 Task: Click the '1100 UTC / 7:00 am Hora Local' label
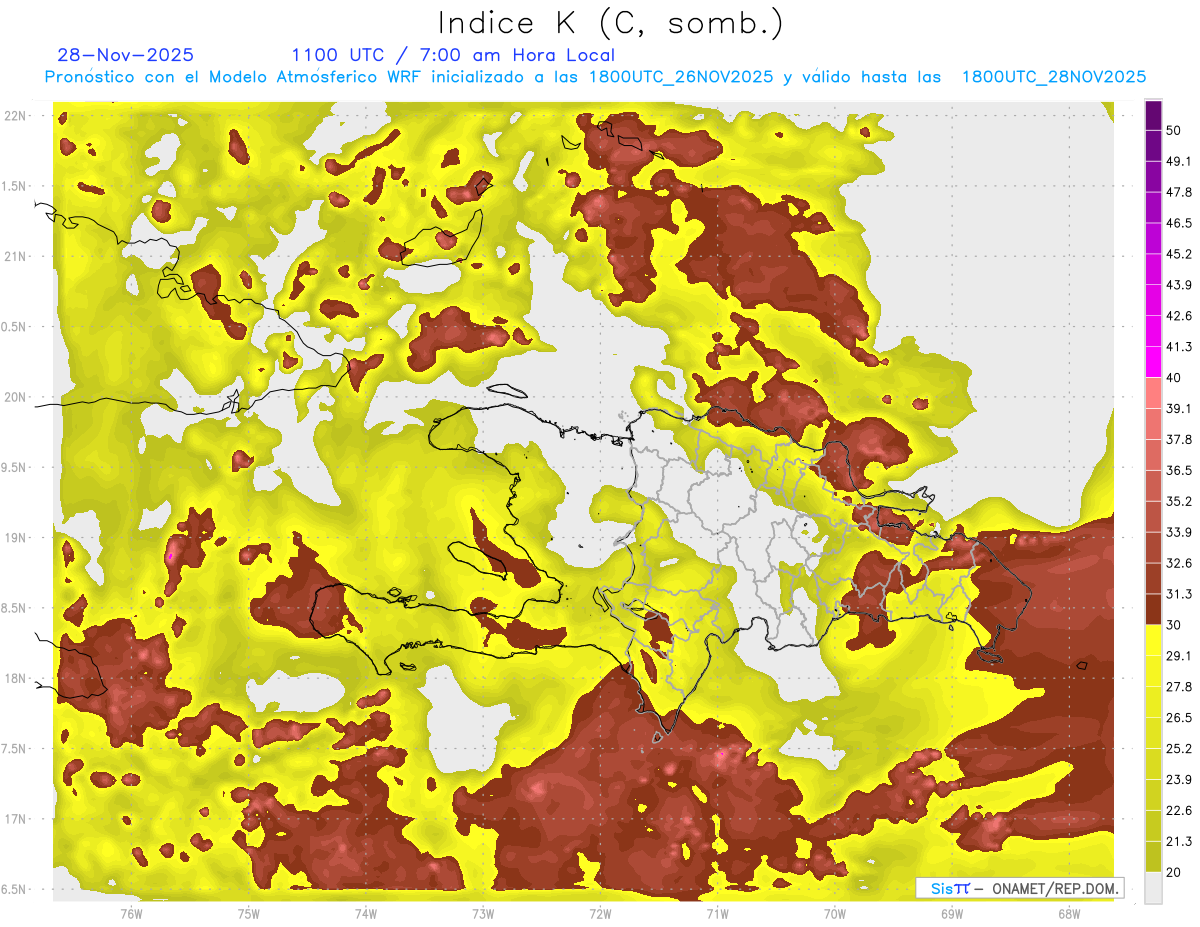tap(453, 55)
